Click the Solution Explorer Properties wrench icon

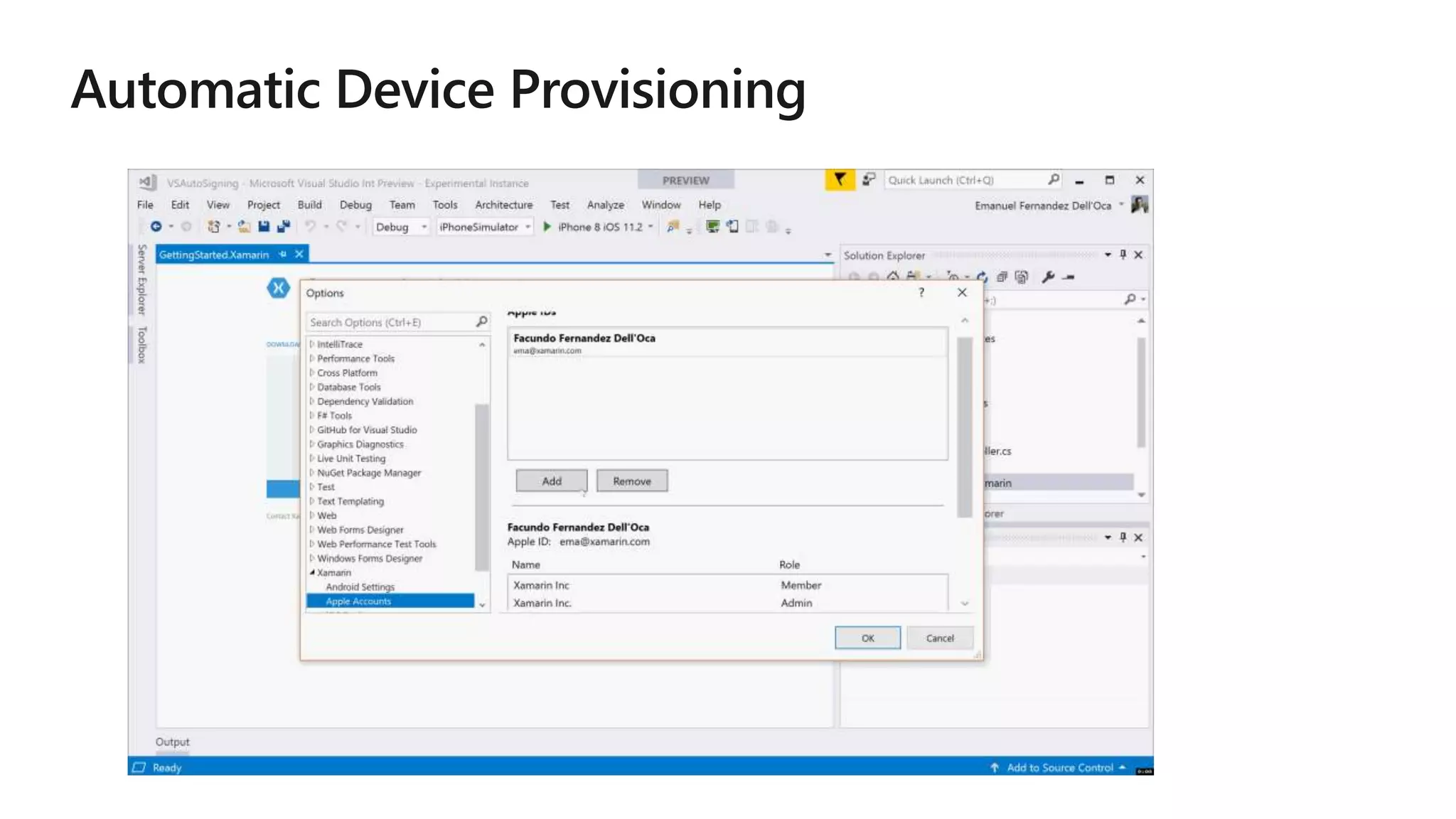tap(1047, 277)
